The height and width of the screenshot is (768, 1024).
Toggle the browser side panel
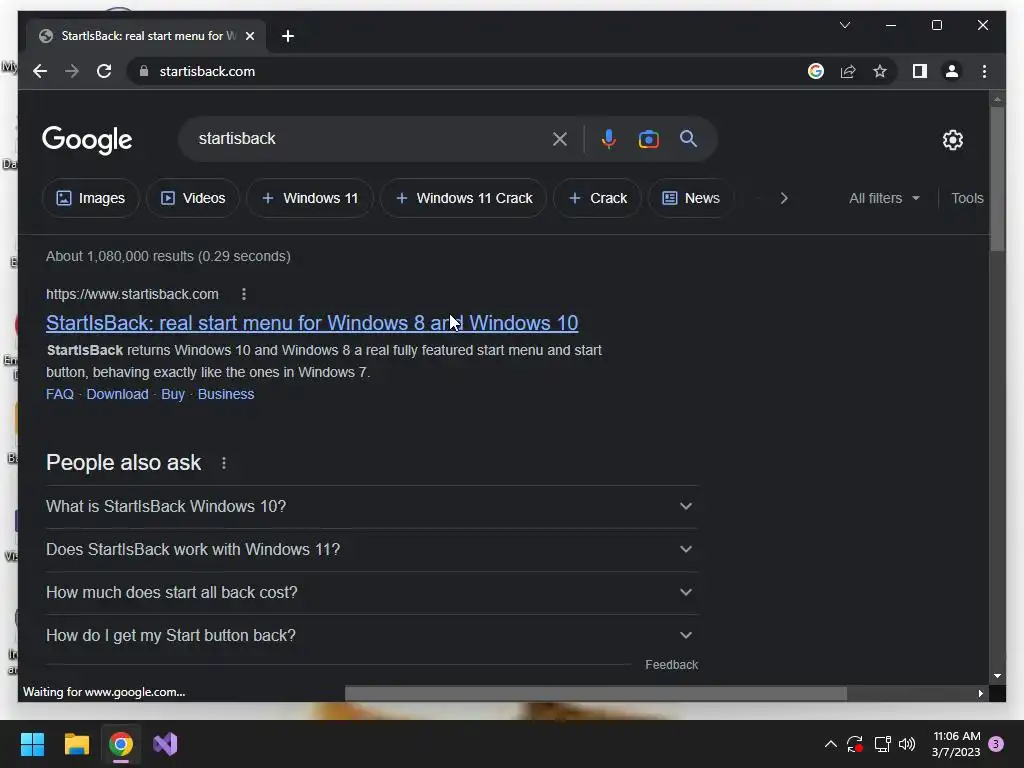tap(920, 71)
